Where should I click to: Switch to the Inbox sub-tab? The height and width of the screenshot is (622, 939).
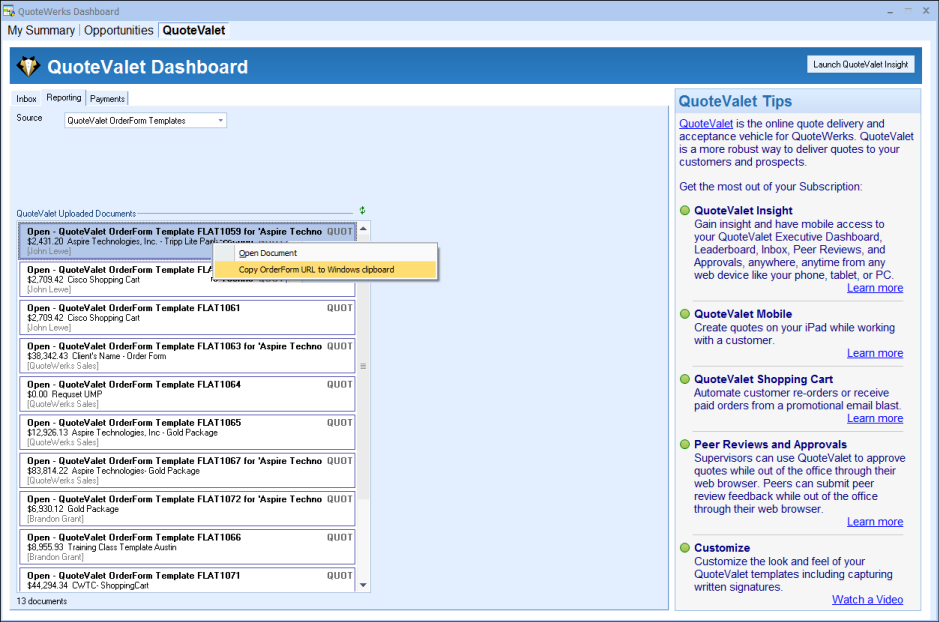[27, 99]
